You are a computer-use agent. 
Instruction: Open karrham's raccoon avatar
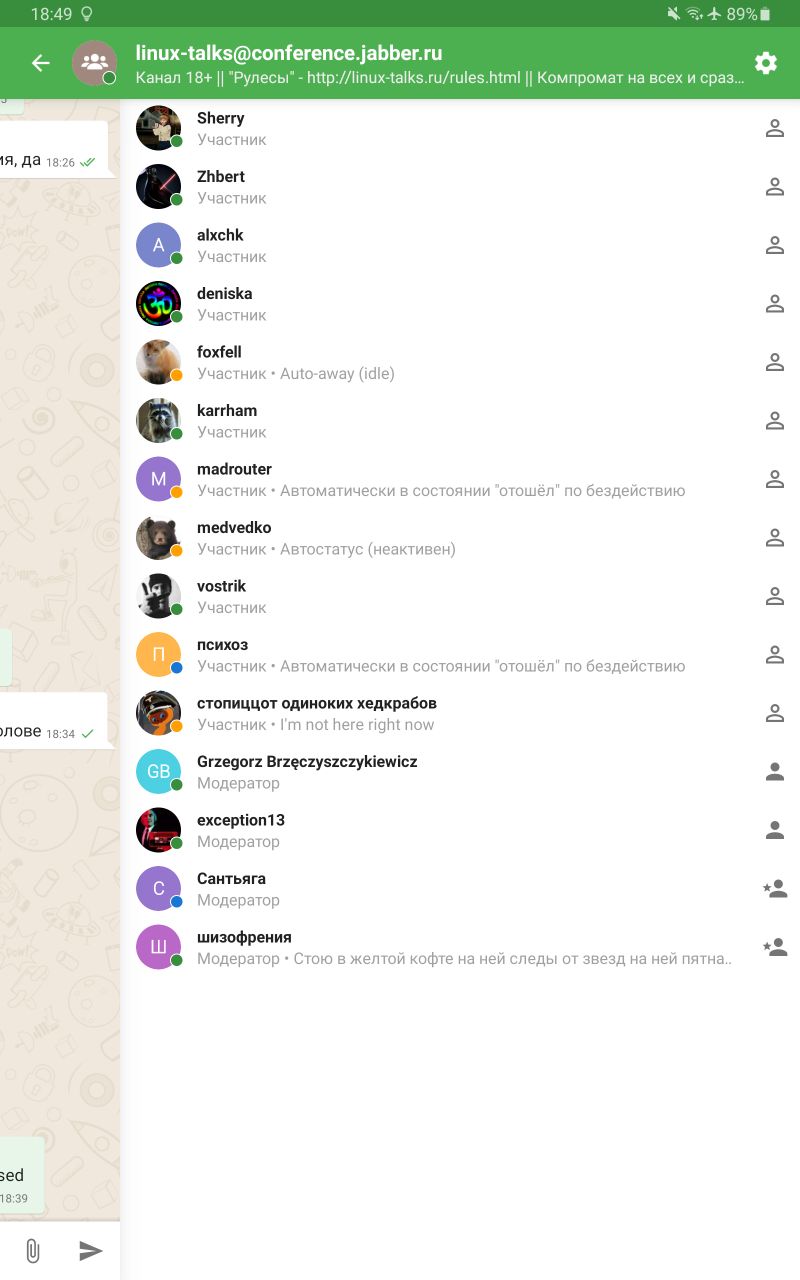158,420
